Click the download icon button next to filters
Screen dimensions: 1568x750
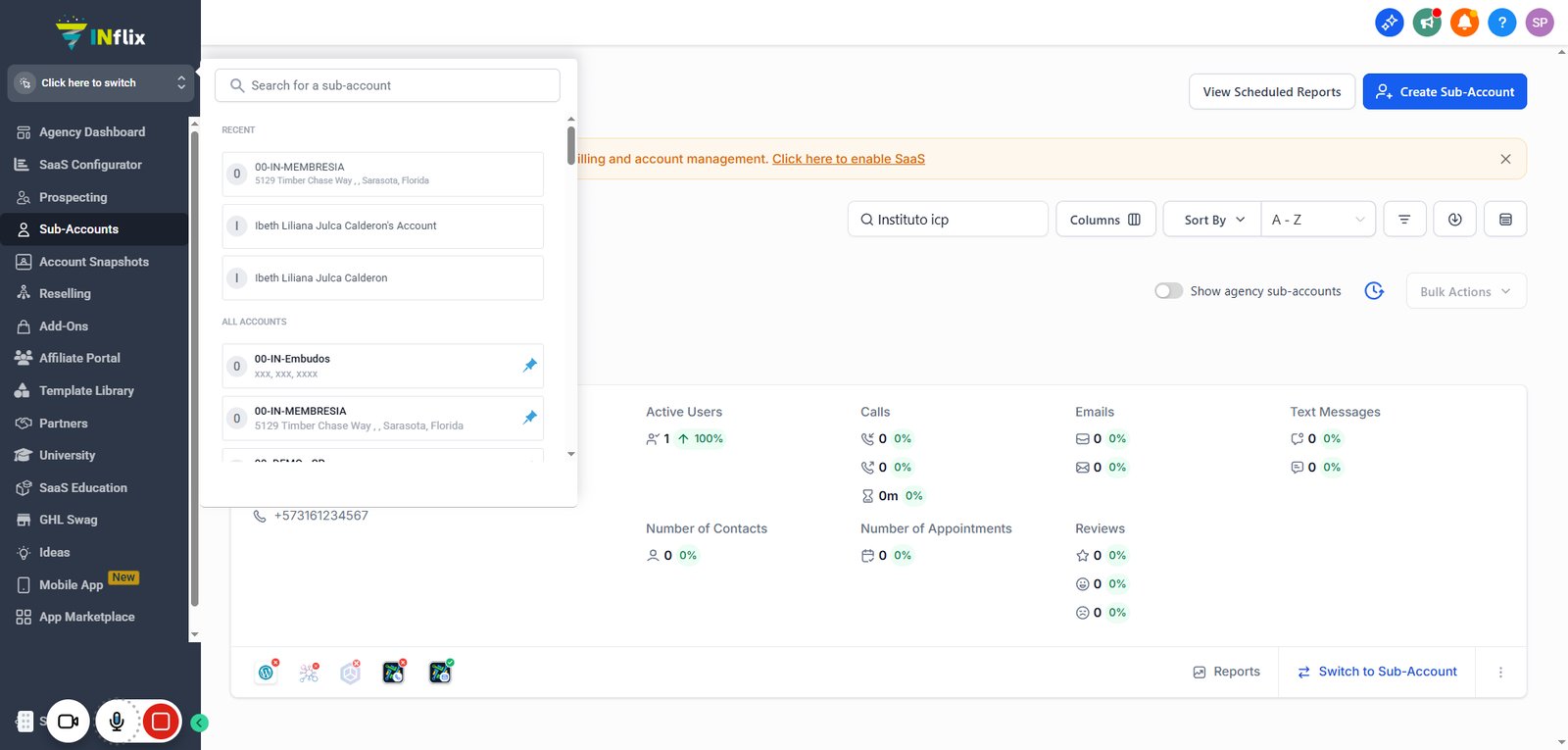1454,220
